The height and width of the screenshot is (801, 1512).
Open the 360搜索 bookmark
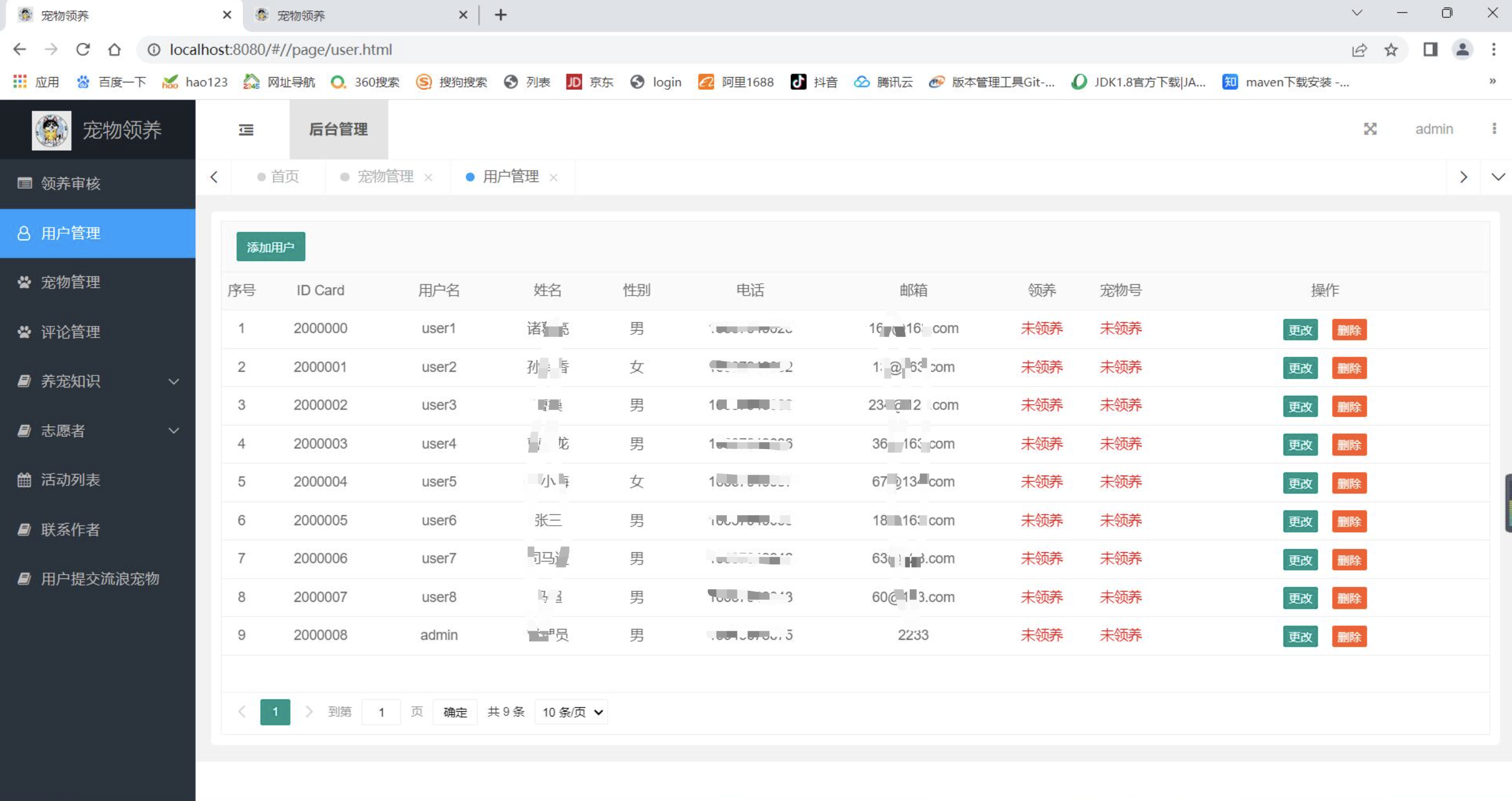tap(364, 82)
